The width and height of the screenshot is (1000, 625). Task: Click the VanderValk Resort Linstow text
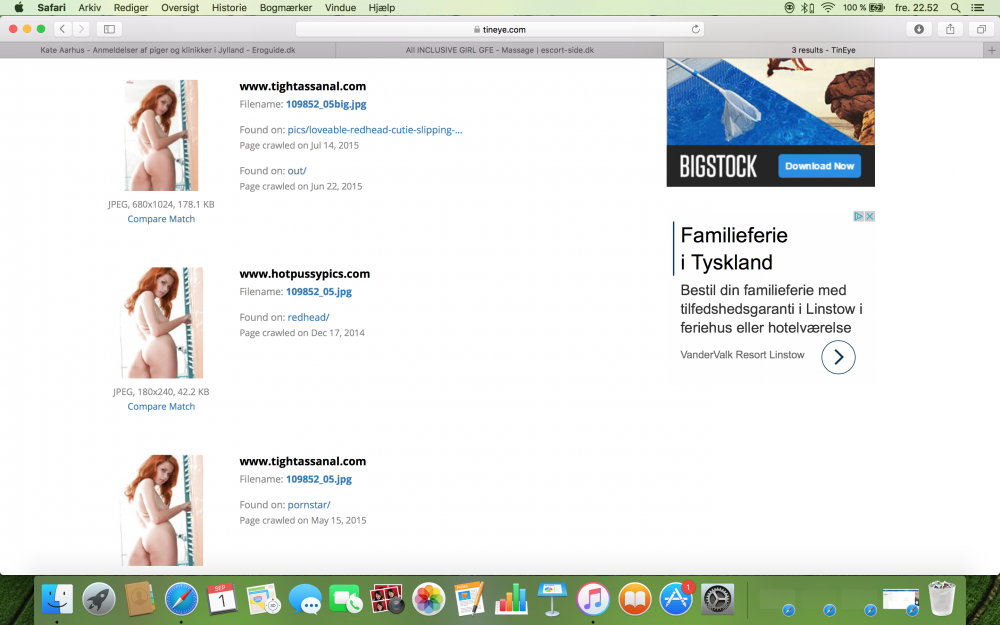click(x=742, y=355)
